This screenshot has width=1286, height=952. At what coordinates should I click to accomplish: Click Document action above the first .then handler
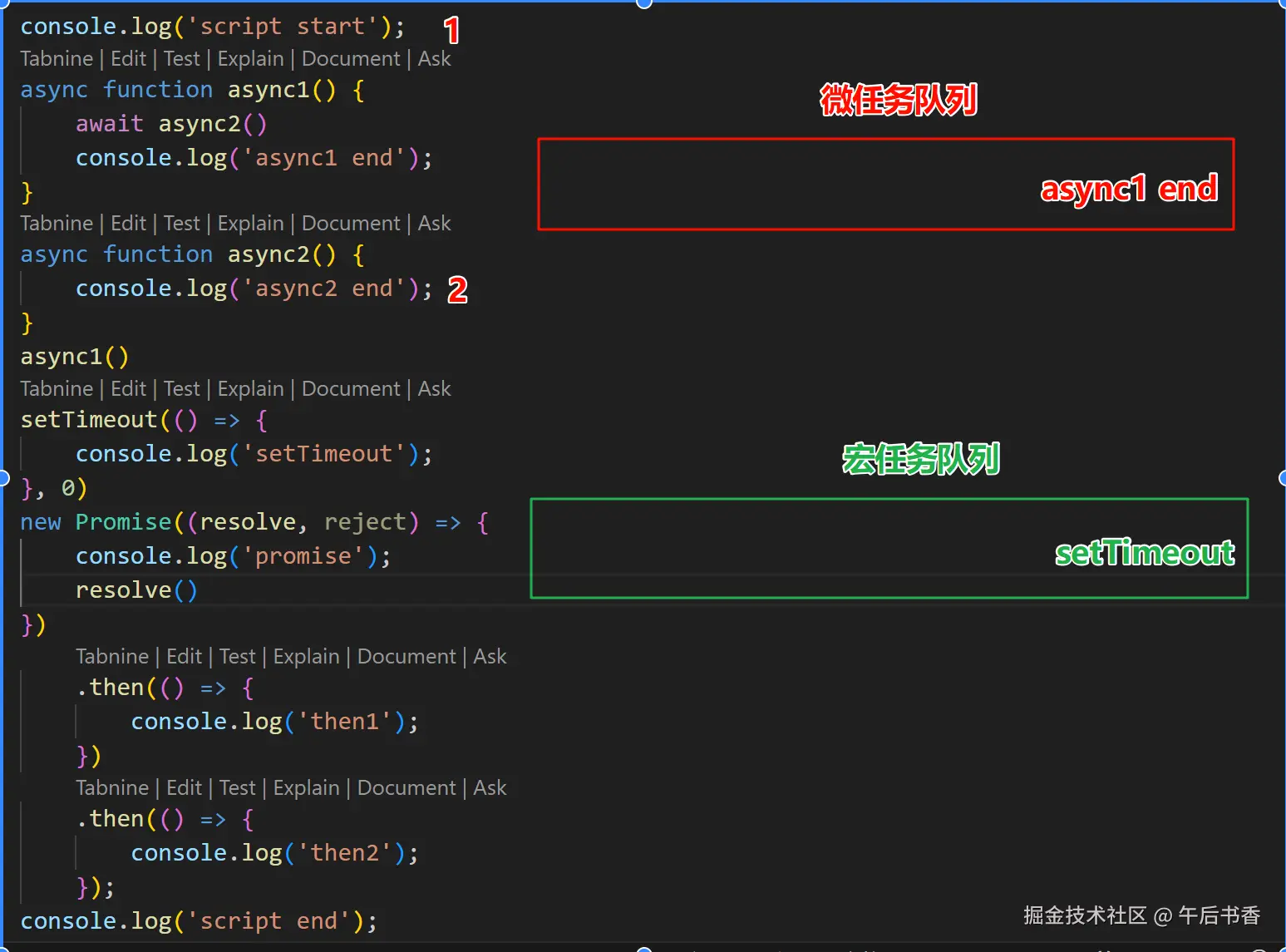(406, 656)
